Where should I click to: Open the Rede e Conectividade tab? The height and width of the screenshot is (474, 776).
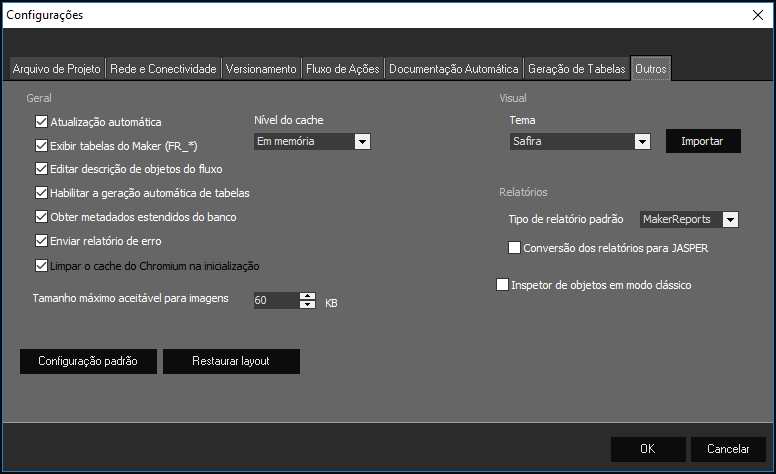(163, 69)
